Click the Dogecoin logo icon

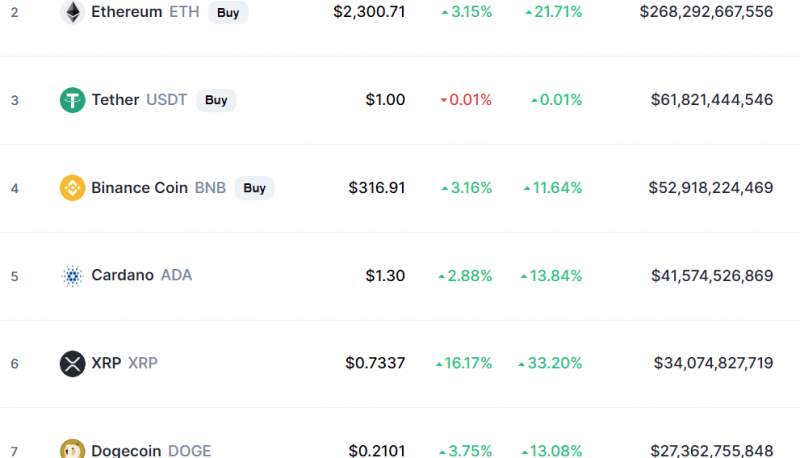(72, 449)
